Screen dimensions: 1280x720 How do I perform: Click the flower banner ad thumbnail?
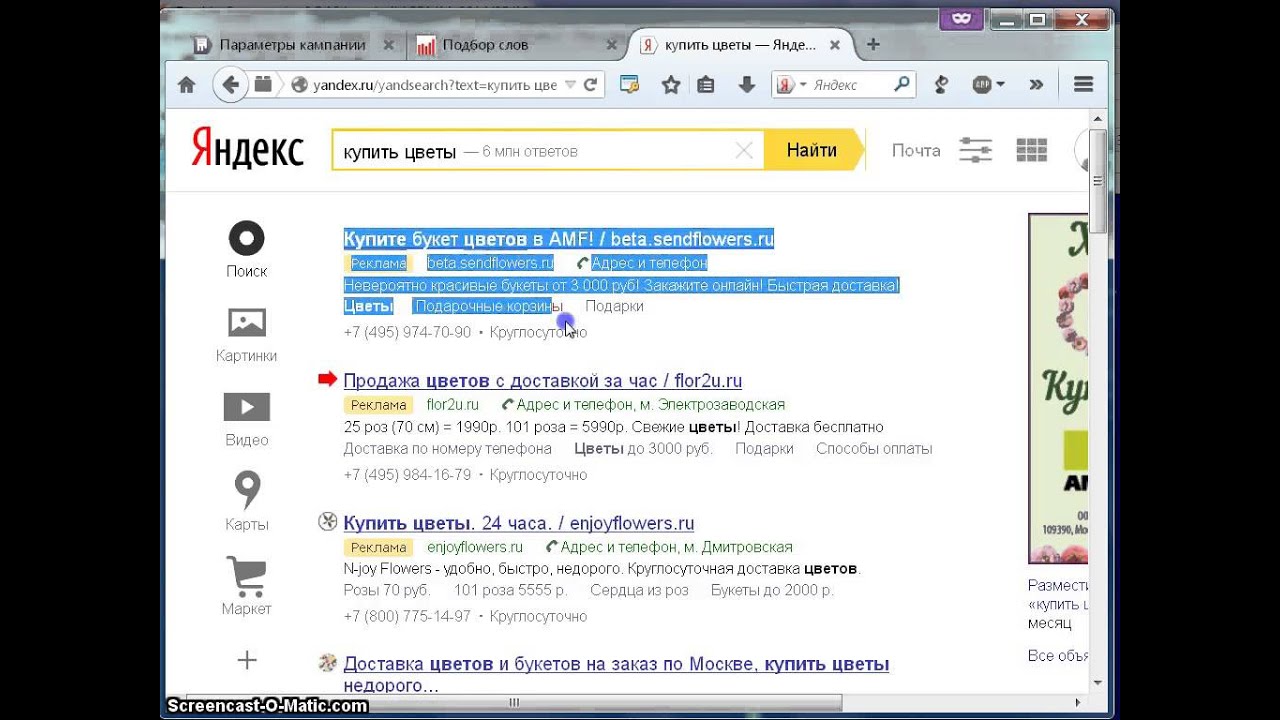tap(1058, 388)
